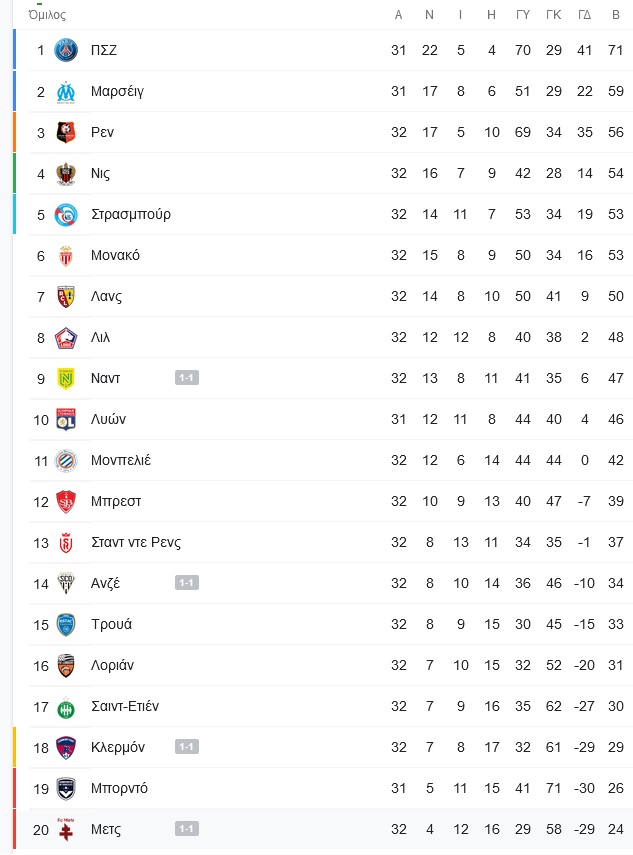
Task: Open the Ρεν club badge
Action: (66, 133)
